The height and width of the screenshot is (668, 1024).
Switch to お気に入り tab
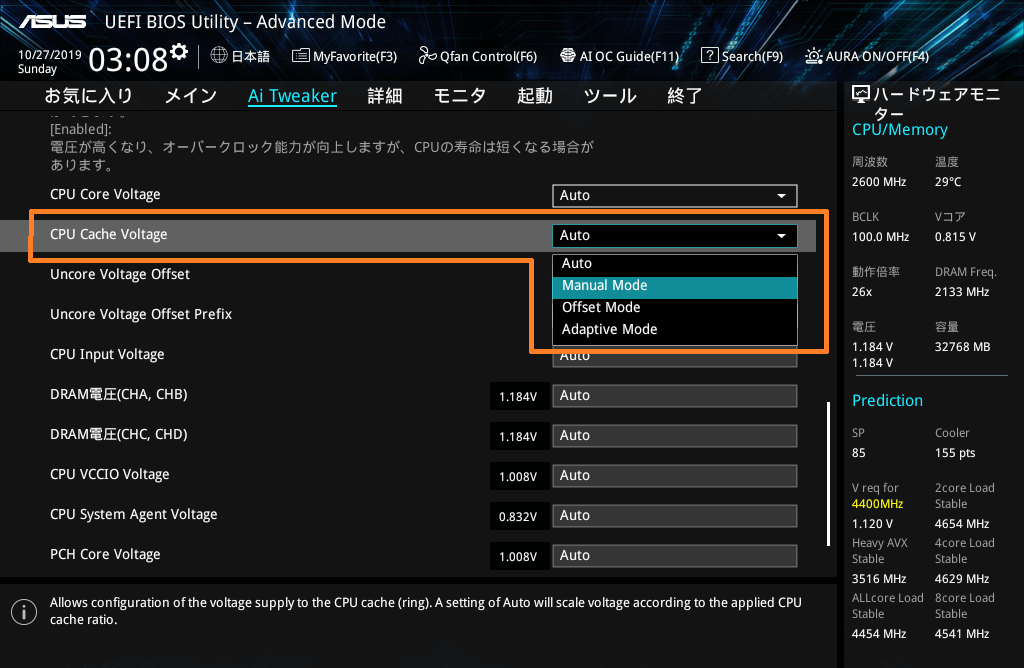coord(89,96)
